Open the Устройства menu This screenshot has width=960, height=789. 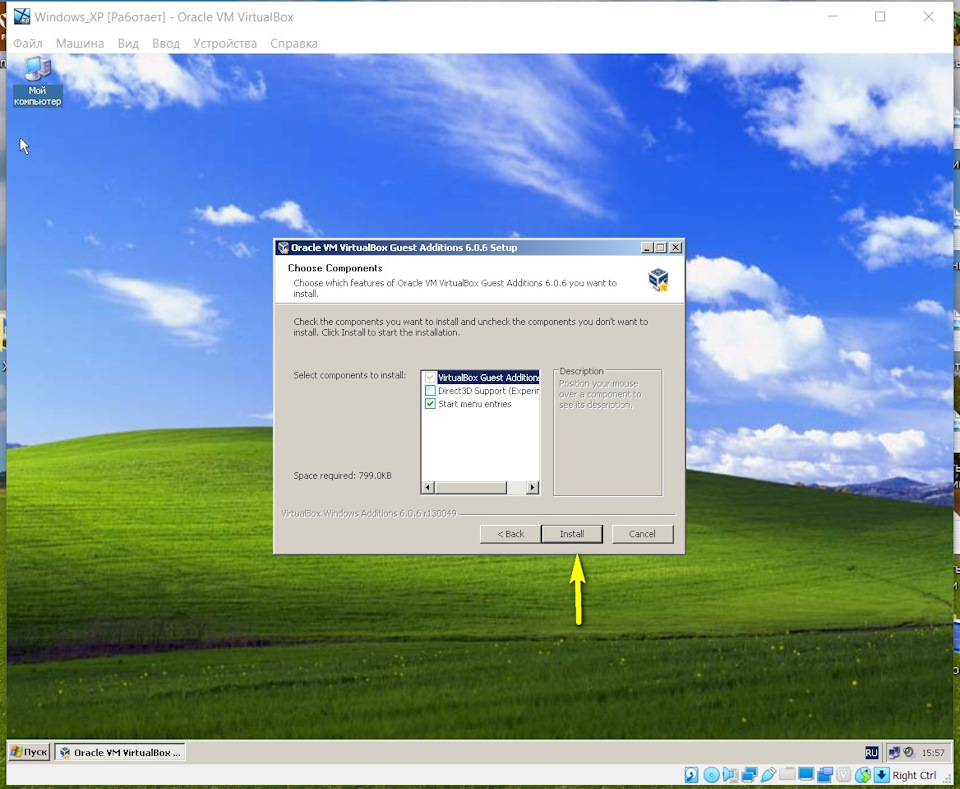coord(225,43)
